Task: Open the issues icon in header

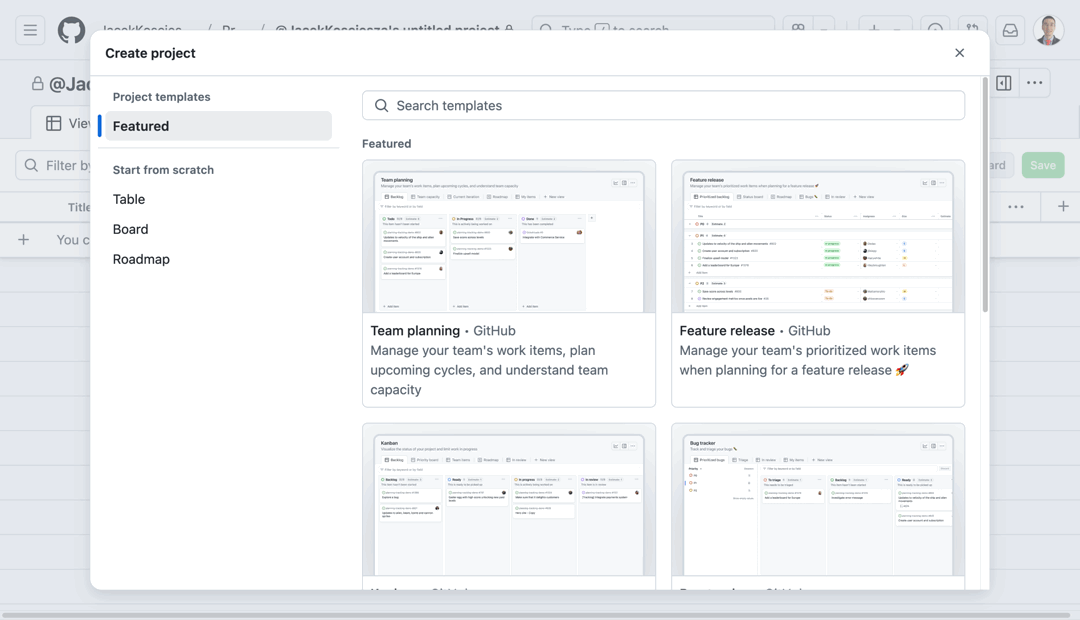Action: point(935,30)
